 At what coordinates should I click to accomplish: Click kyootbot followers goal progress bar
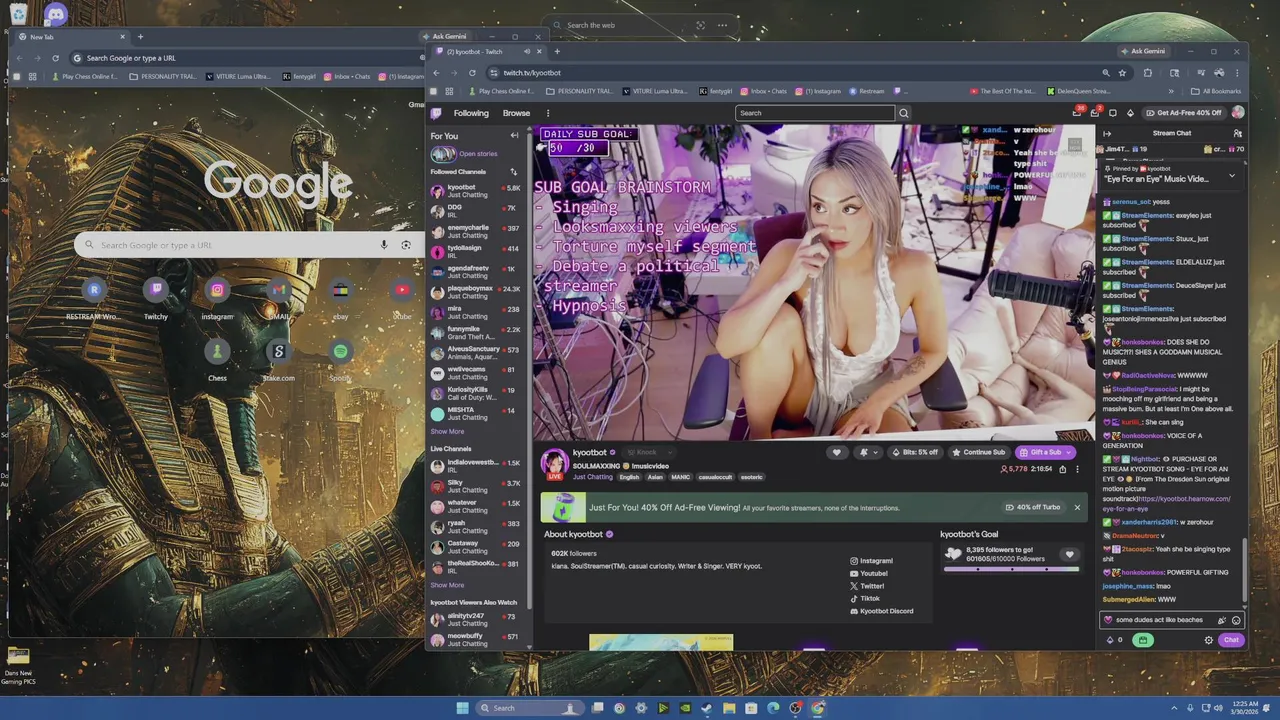pyautogui.click(x=1011, y=569)
